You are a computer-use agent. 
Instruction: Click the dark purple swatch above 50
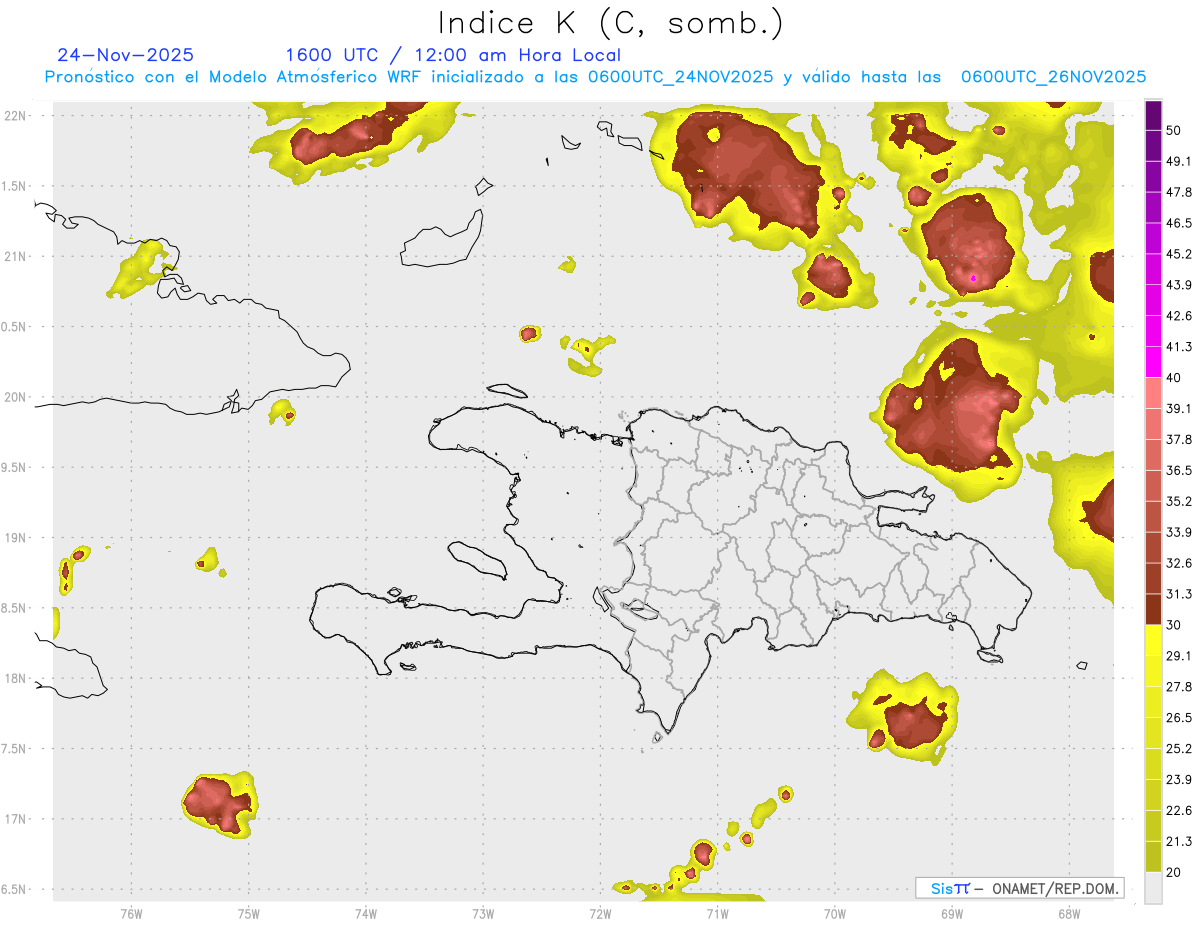[x=1153, y=115]
